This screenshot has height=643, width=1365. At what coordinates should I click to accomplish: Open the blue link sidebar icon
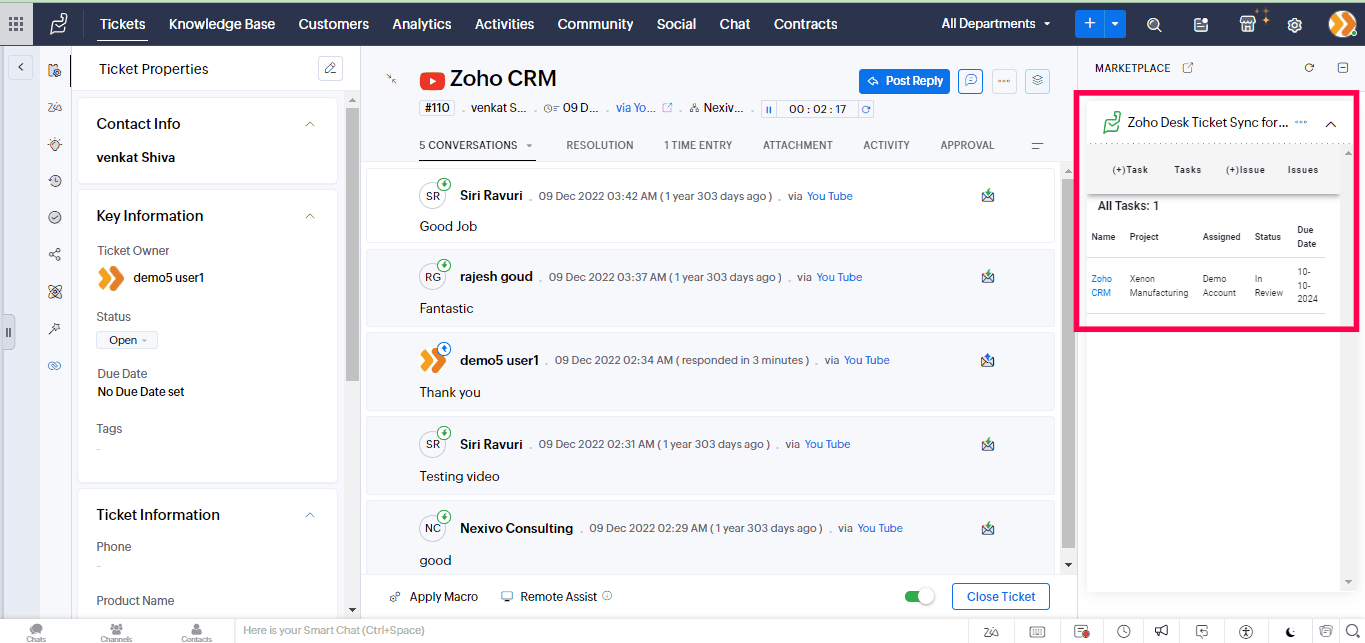point(55,366)
